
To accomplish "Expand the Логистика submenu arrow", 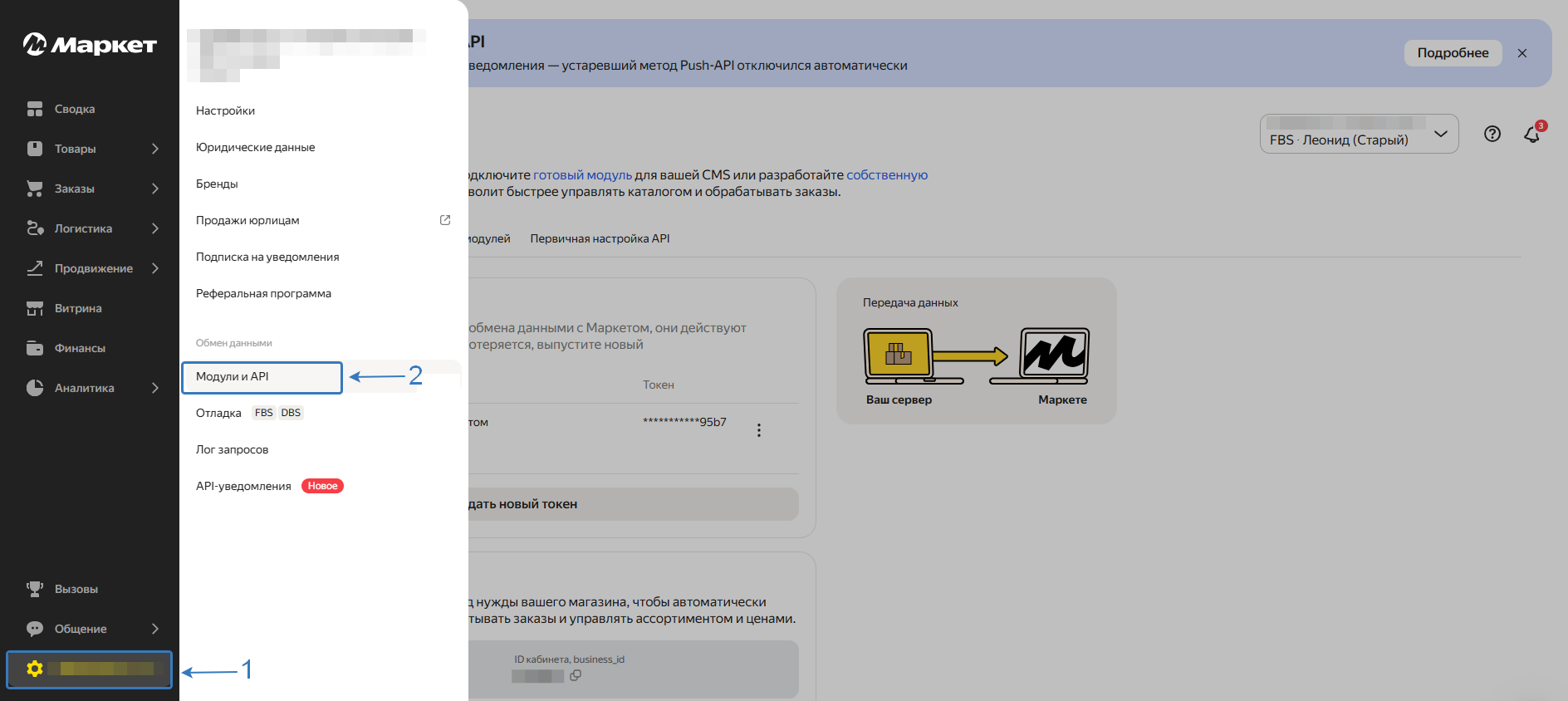I will (155, 228).
